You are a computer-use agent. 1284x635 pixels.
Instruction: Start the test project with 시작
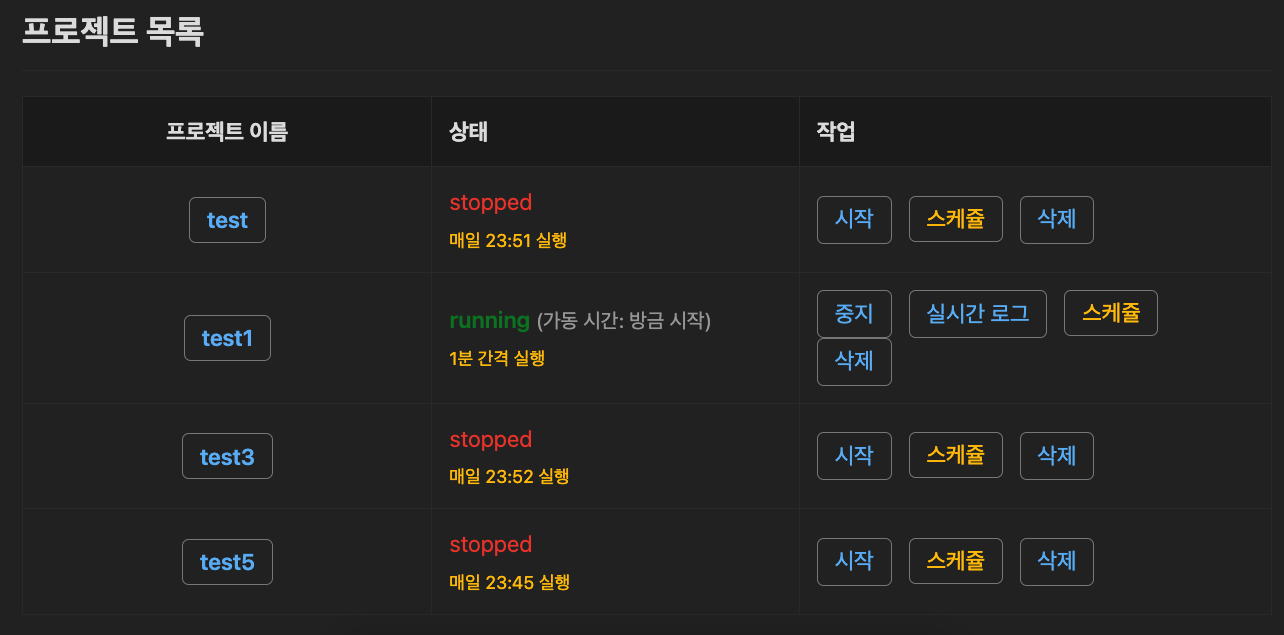click(854, 219)
